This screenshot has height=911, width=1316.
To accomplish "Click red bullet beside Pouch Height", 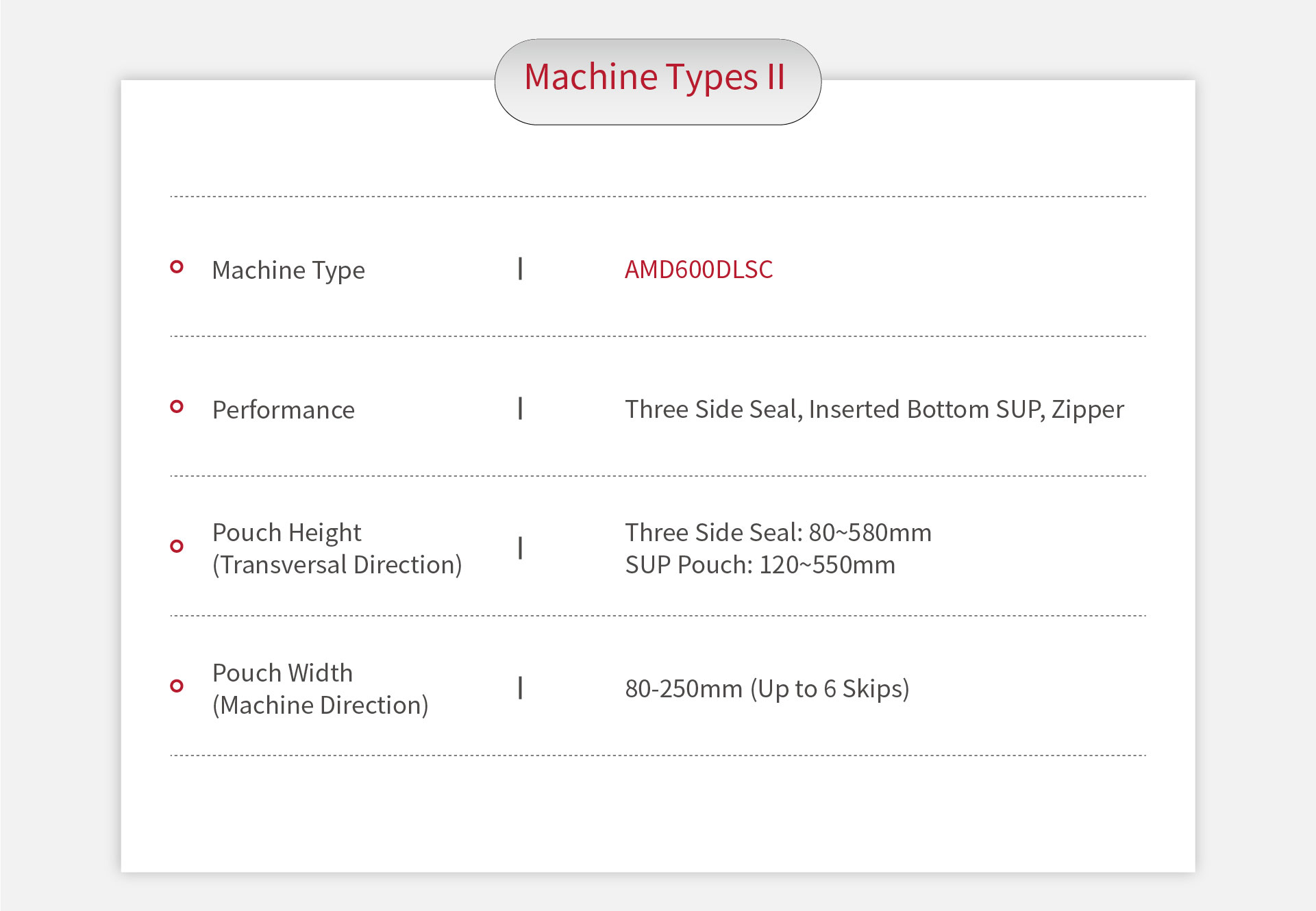I will (177, 546).
